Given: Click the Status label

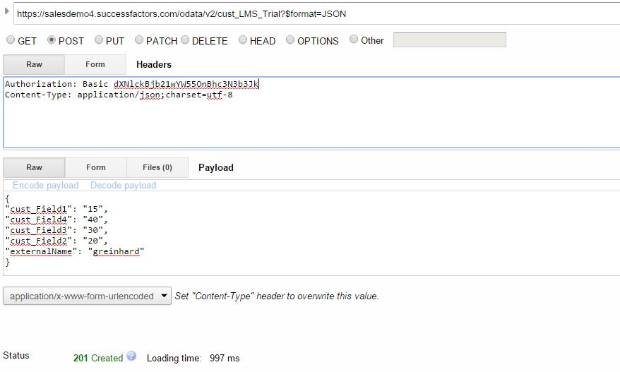Looking at the screenshot, I should tap(16, 355).
